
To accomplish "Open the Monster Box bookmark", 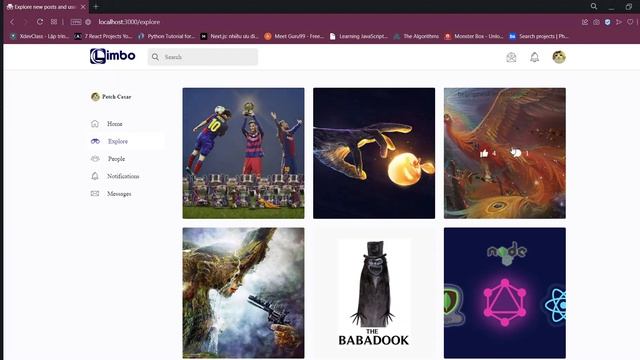I will click(474, 36).
